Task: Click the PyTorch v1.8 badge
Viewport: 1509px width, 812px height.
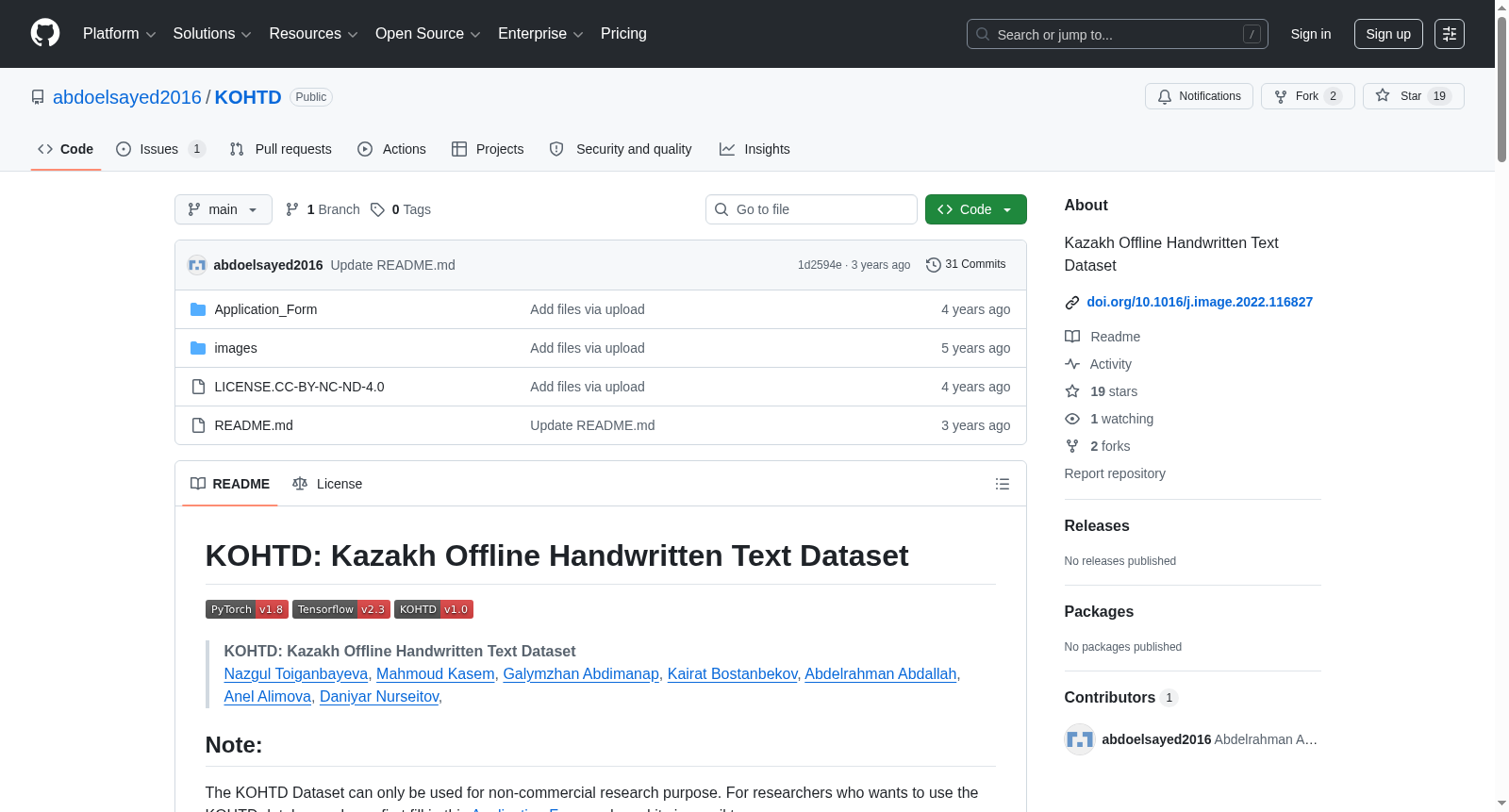Action: click(247, 609)
